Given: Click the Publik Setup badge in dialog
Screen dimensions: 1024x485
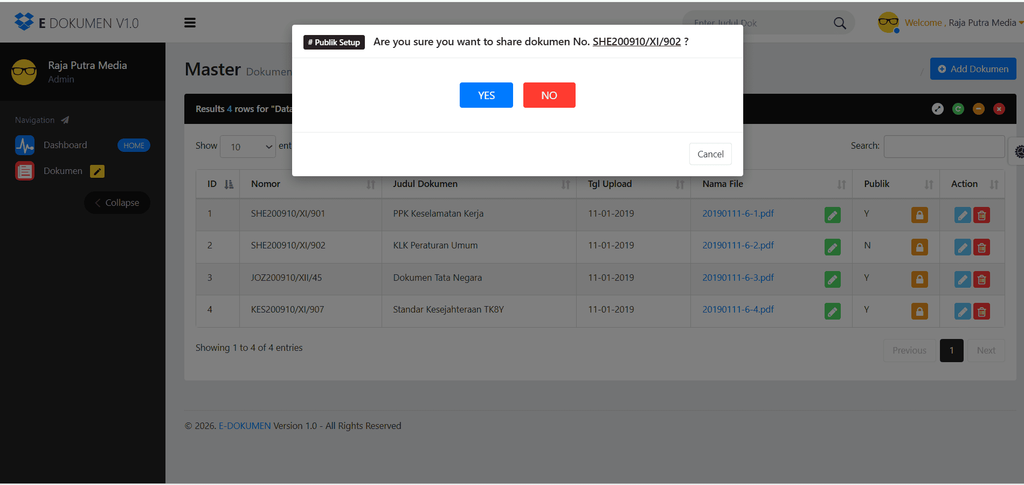Looking at the screenshot, I should point(334,42).
